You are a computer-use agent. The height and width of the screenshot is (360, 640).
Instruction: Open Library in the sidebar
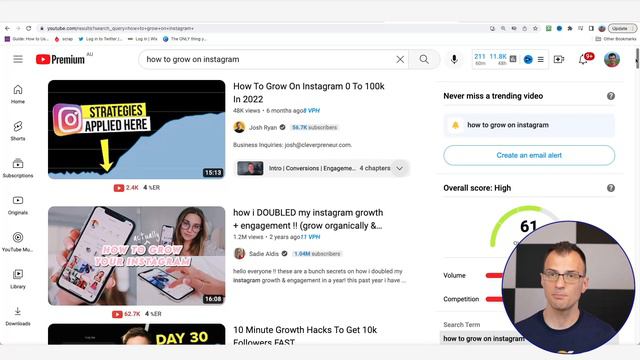pos(18,279)
